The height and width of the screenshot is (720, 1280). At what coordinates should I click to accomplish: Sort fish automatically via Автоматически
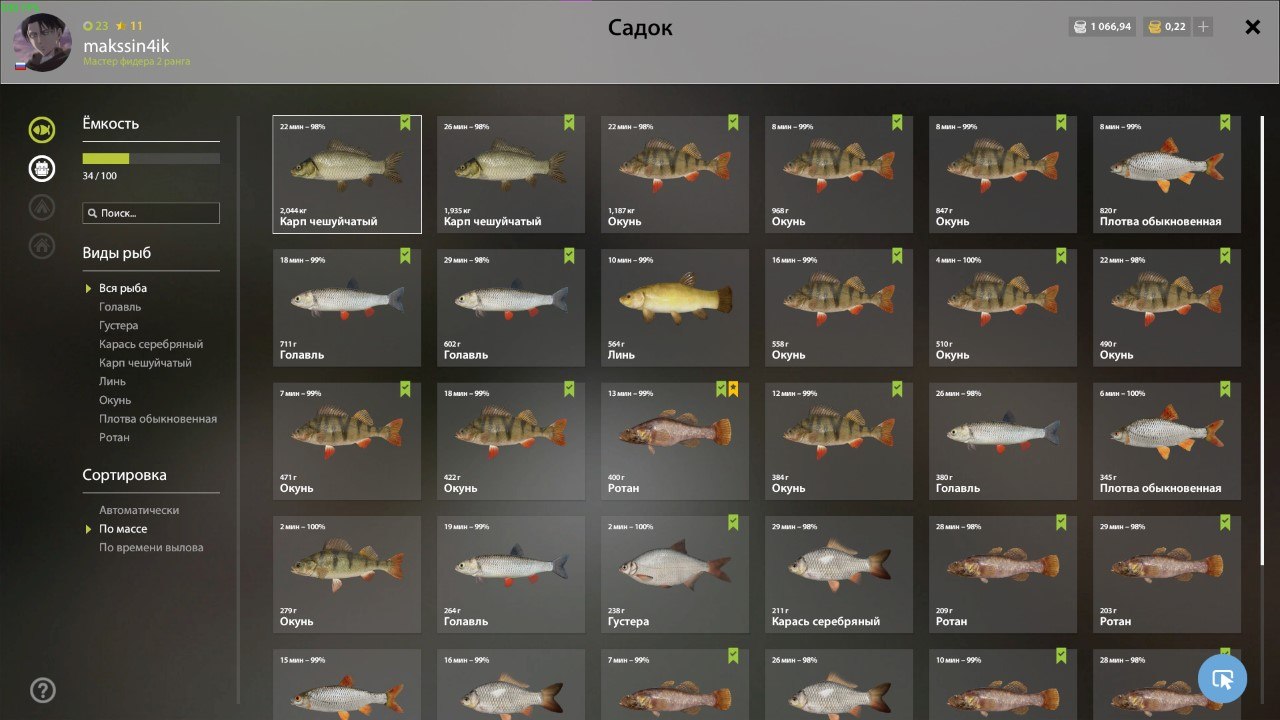coord(139,510)
